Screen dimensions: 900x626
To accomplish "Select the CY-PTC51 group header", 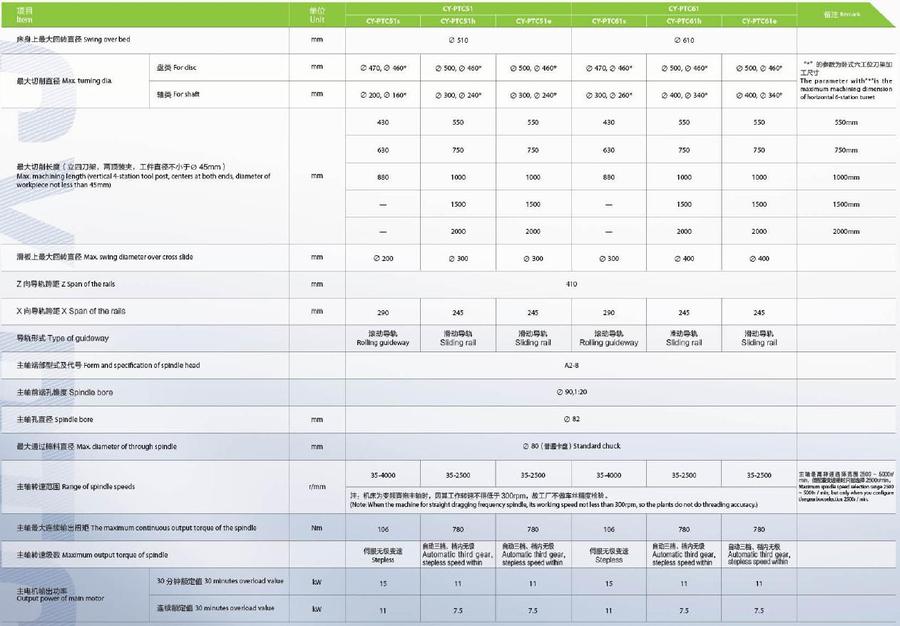I will (458, 9).
